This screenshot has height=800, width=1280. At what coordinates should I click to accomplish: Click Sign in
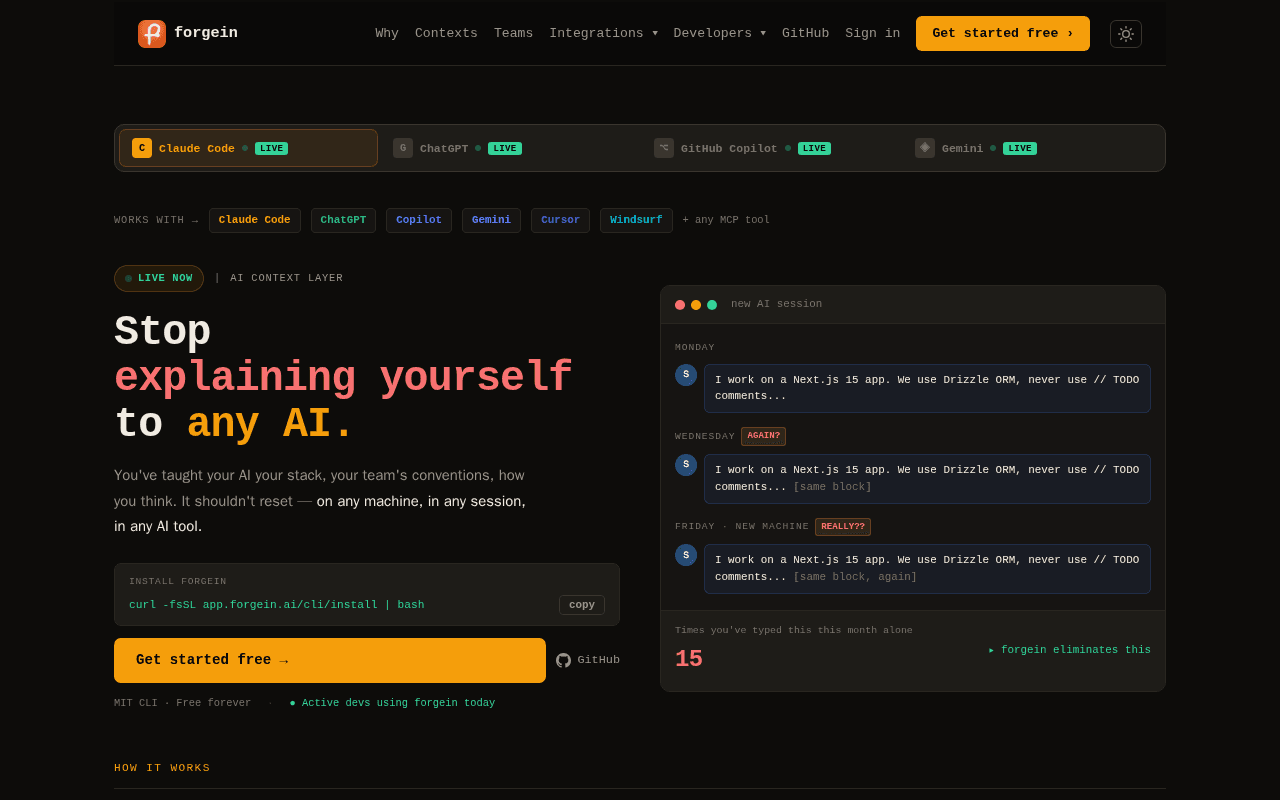pyautogui.click(x=872, y=34)
